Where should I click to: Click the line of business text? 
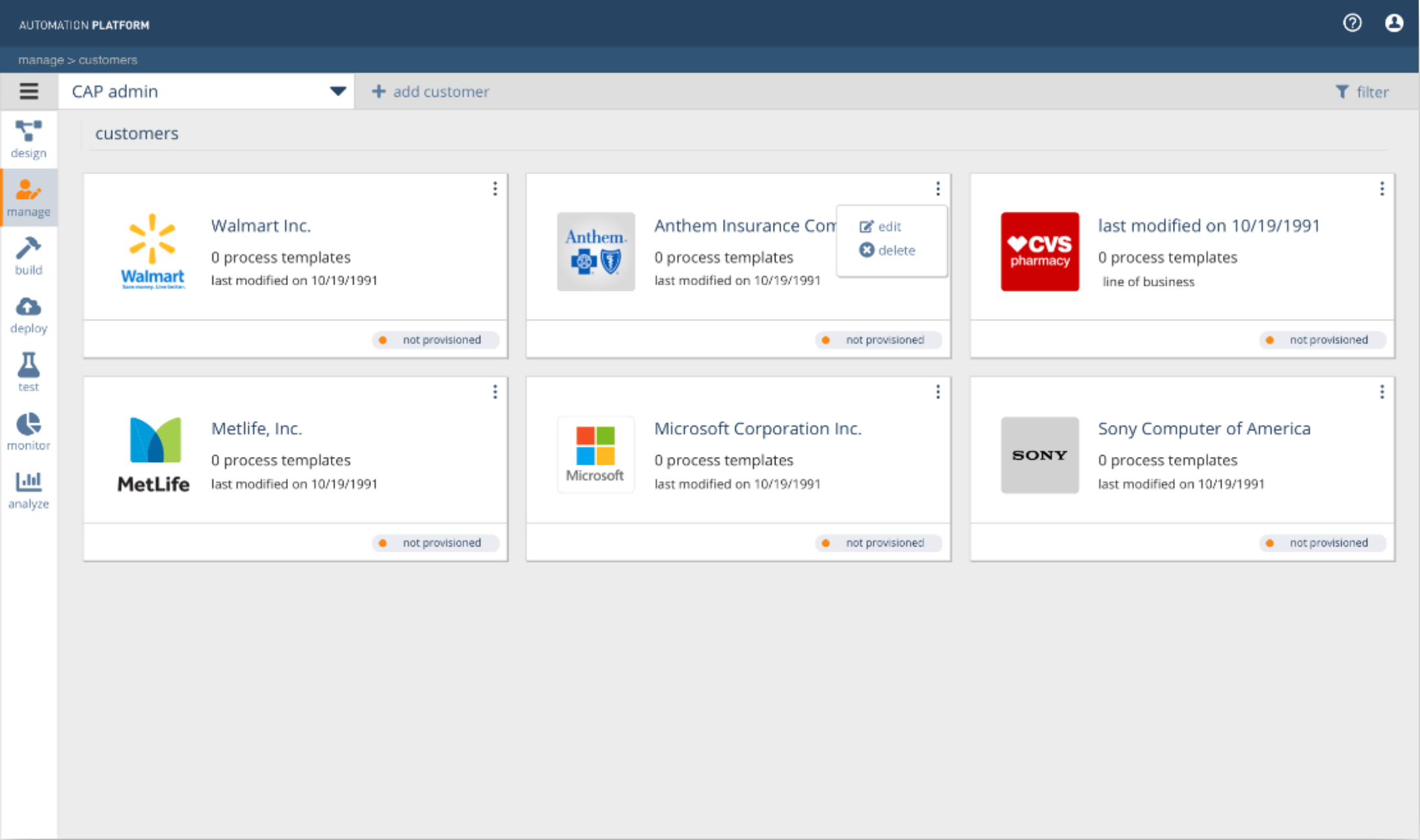click(1148, 282)
